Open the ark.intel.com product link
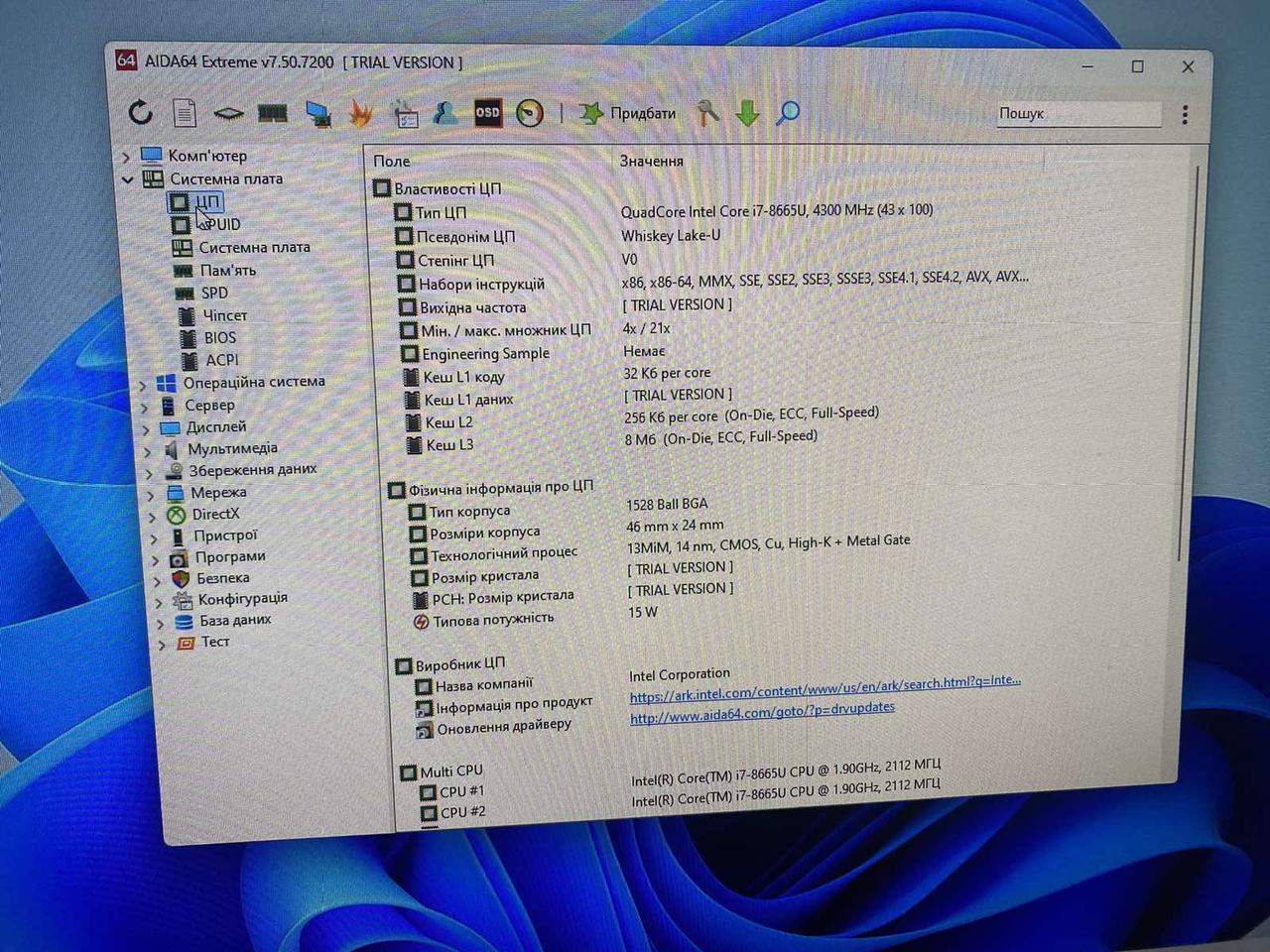This screenshot has height=952, width=1270. coord(825,688)
